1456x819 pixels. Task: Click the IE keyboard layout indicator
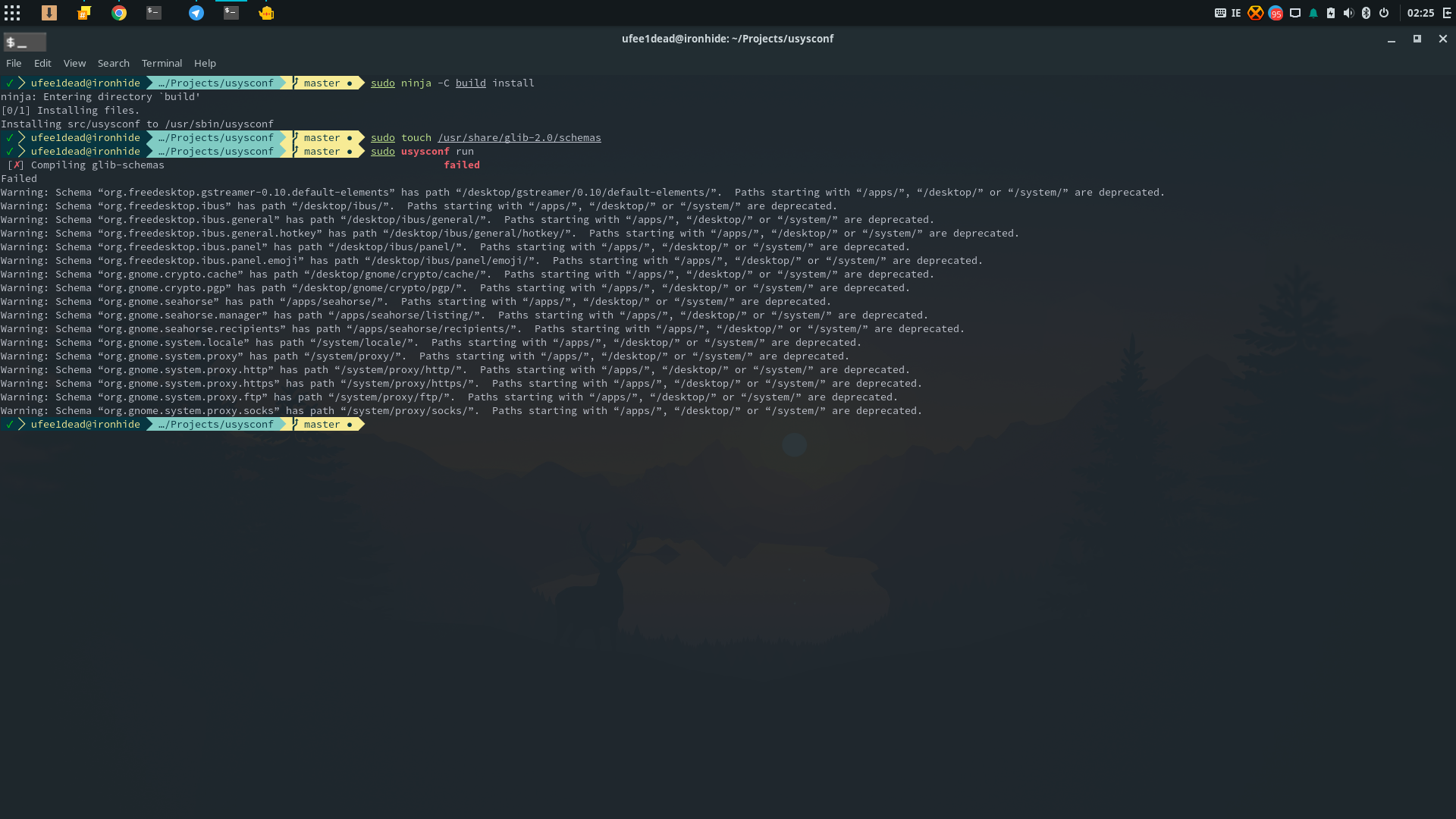1236,13
